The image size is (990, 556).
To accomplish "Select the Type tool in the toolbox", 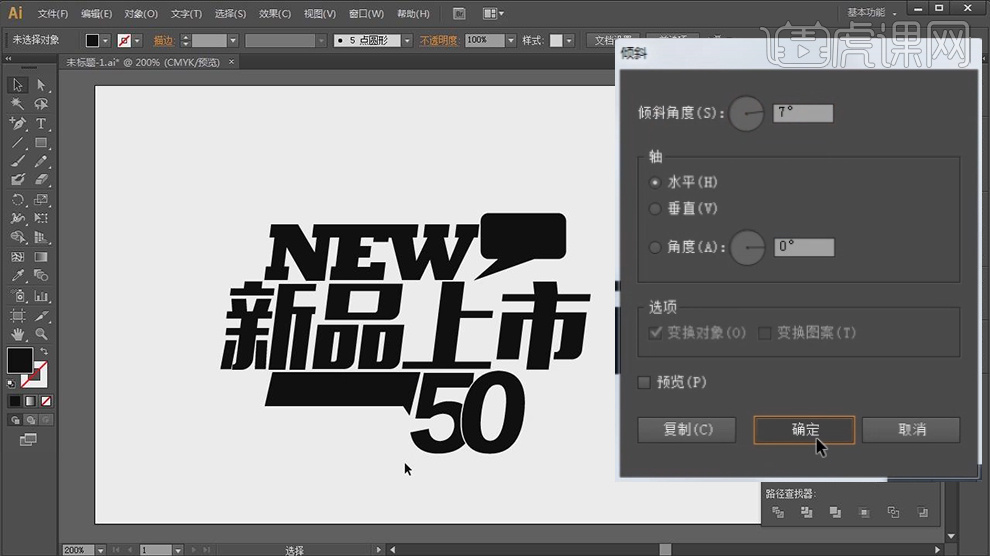I will 41,123.
